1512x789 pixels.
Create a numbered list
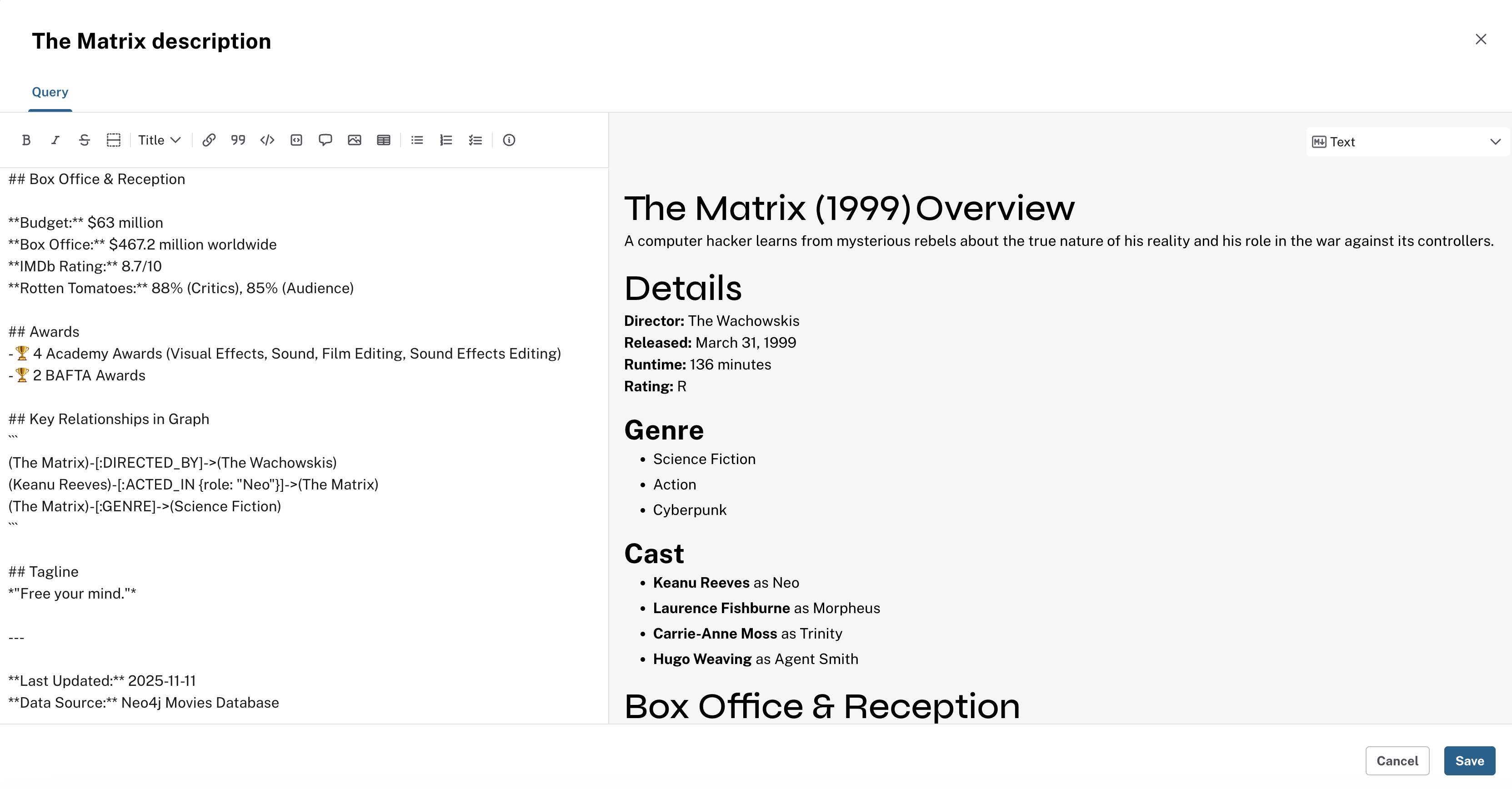pyautogui.click(x=446, y=140)
